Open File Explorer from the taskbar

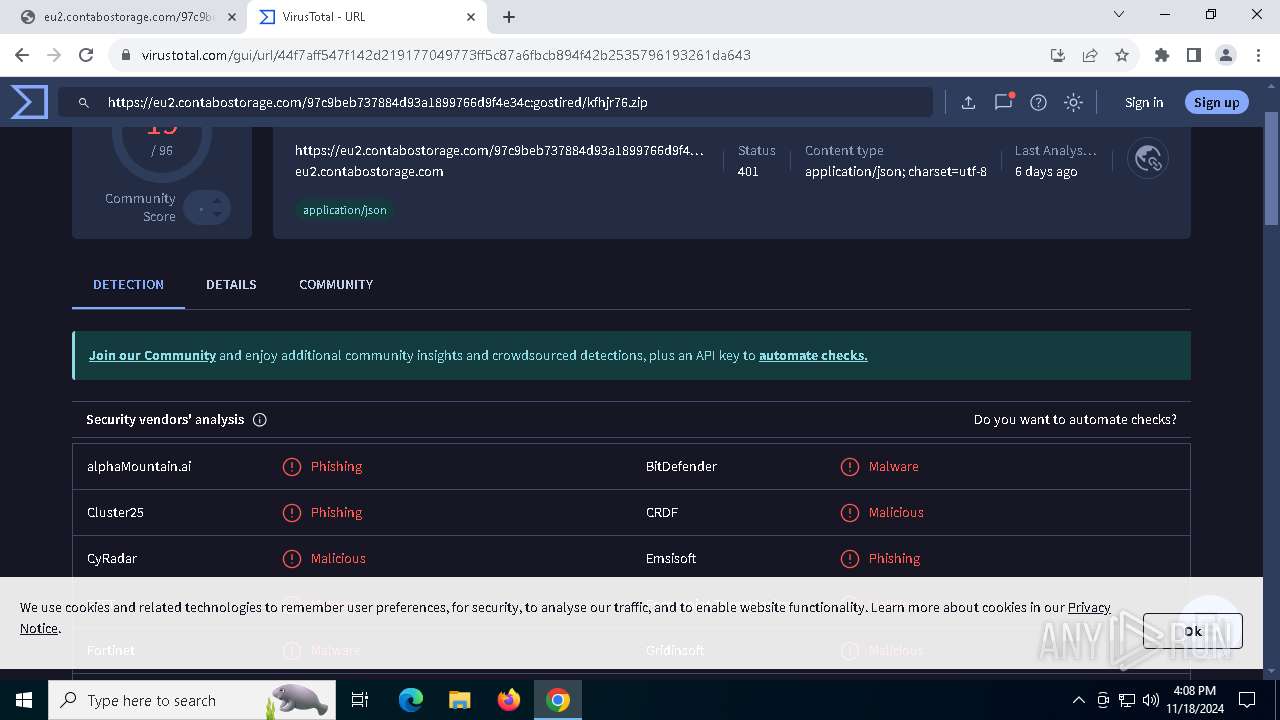(460, 700)
